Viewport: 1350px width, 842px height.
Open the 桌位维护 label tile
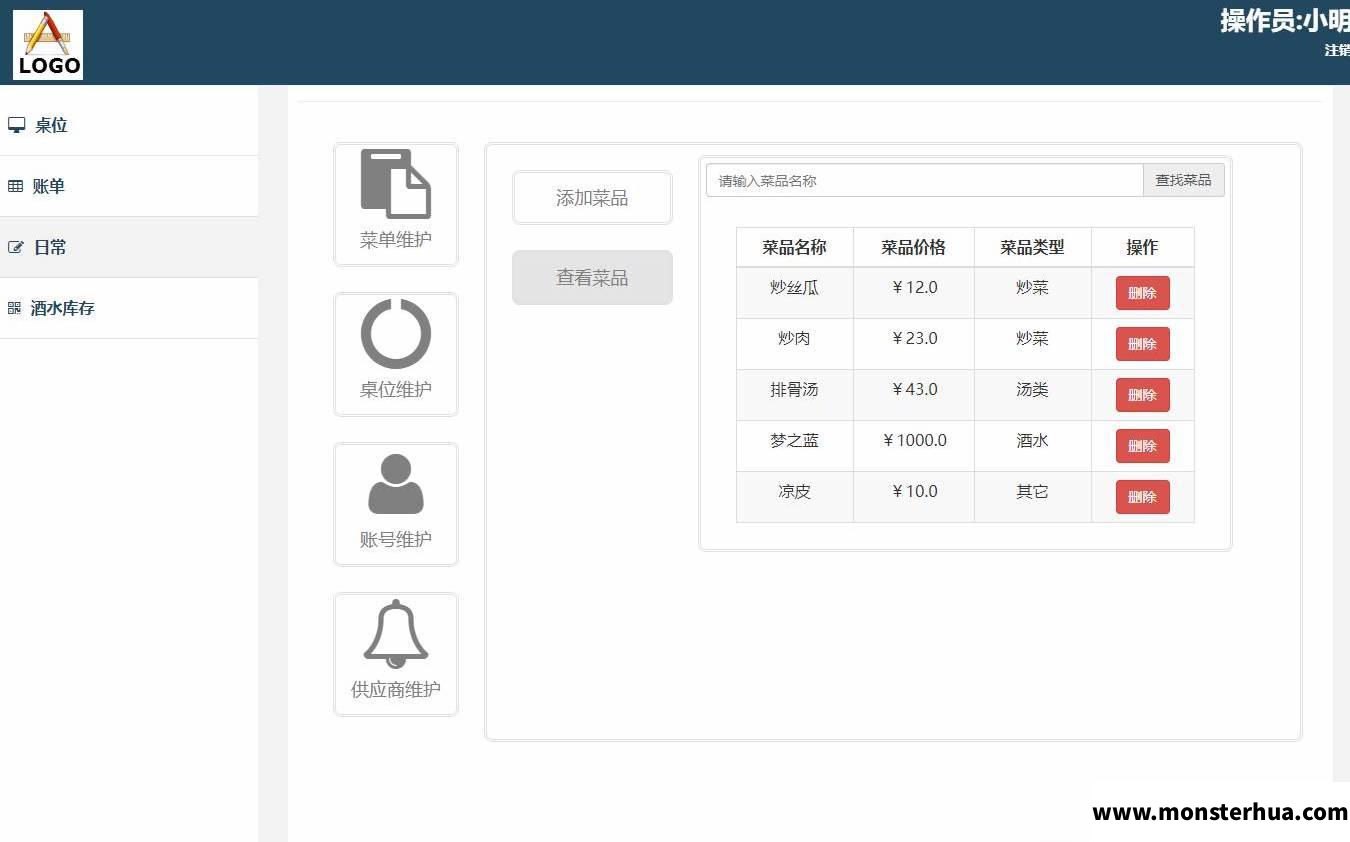click(396, 355)
